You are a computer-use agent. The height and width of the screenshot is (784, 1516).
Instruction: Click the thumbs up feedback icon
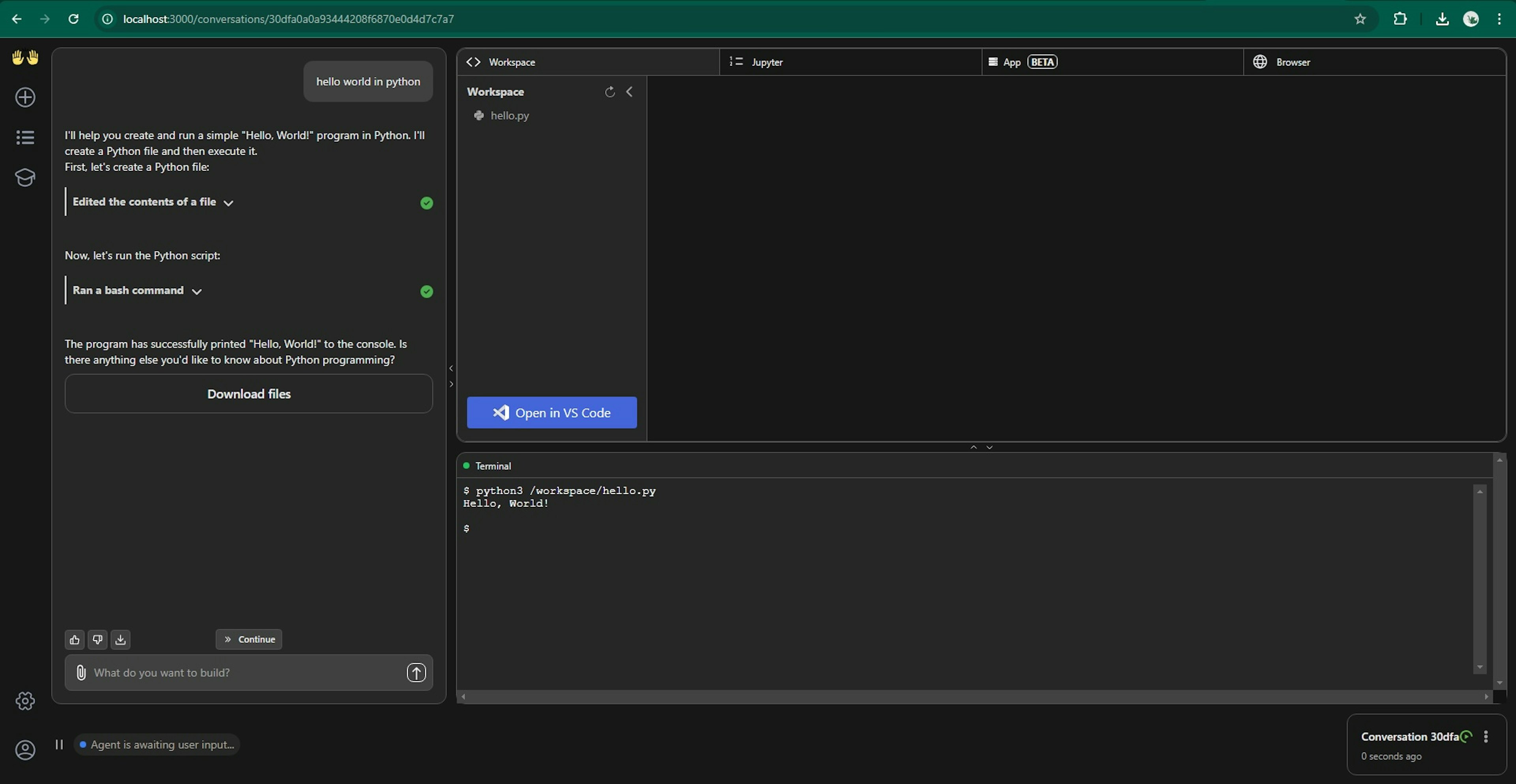tap(74, 639)
